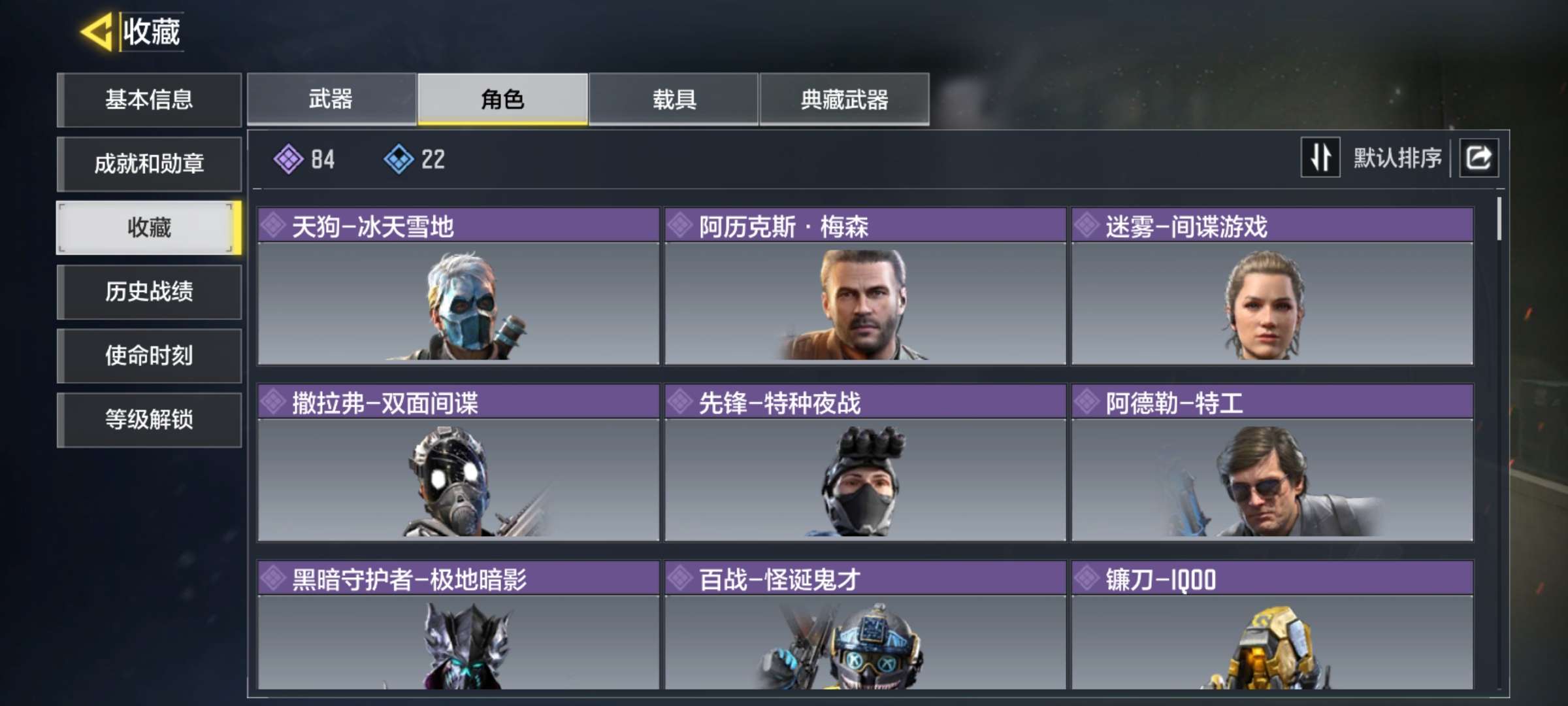Click the rarity icon on 阿德勒-特工 card
Viewport: 1568px width, 706px height.
click(x=1087, y=402)
